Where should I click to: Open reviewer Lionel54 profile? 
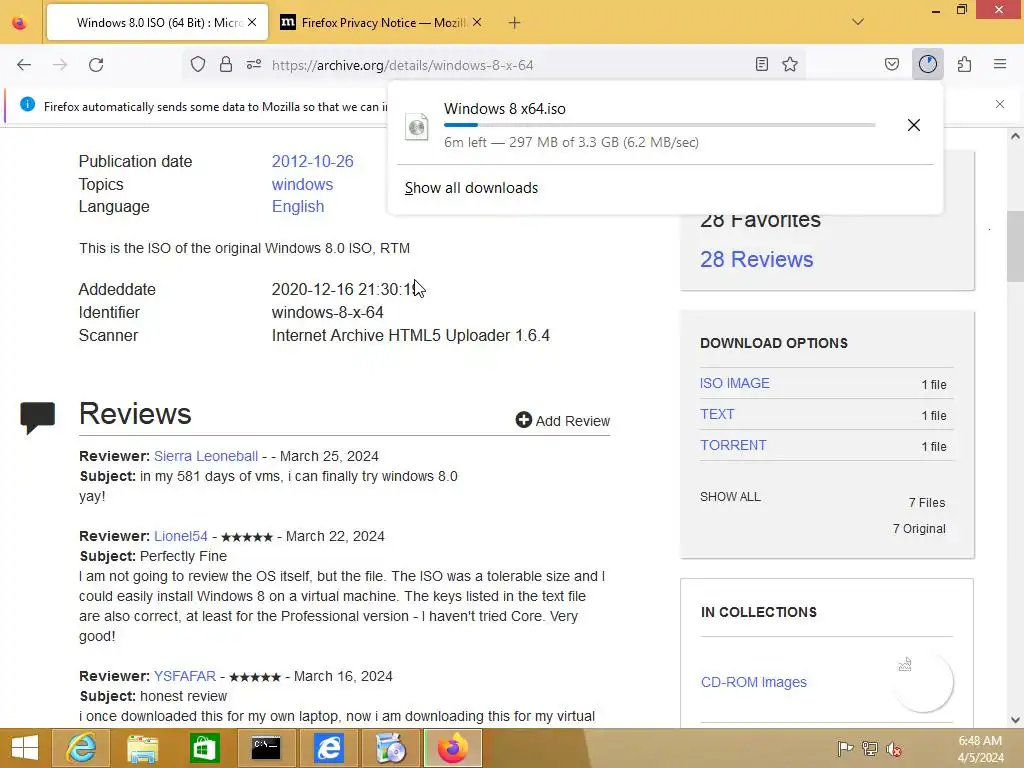tap(181, 536)
